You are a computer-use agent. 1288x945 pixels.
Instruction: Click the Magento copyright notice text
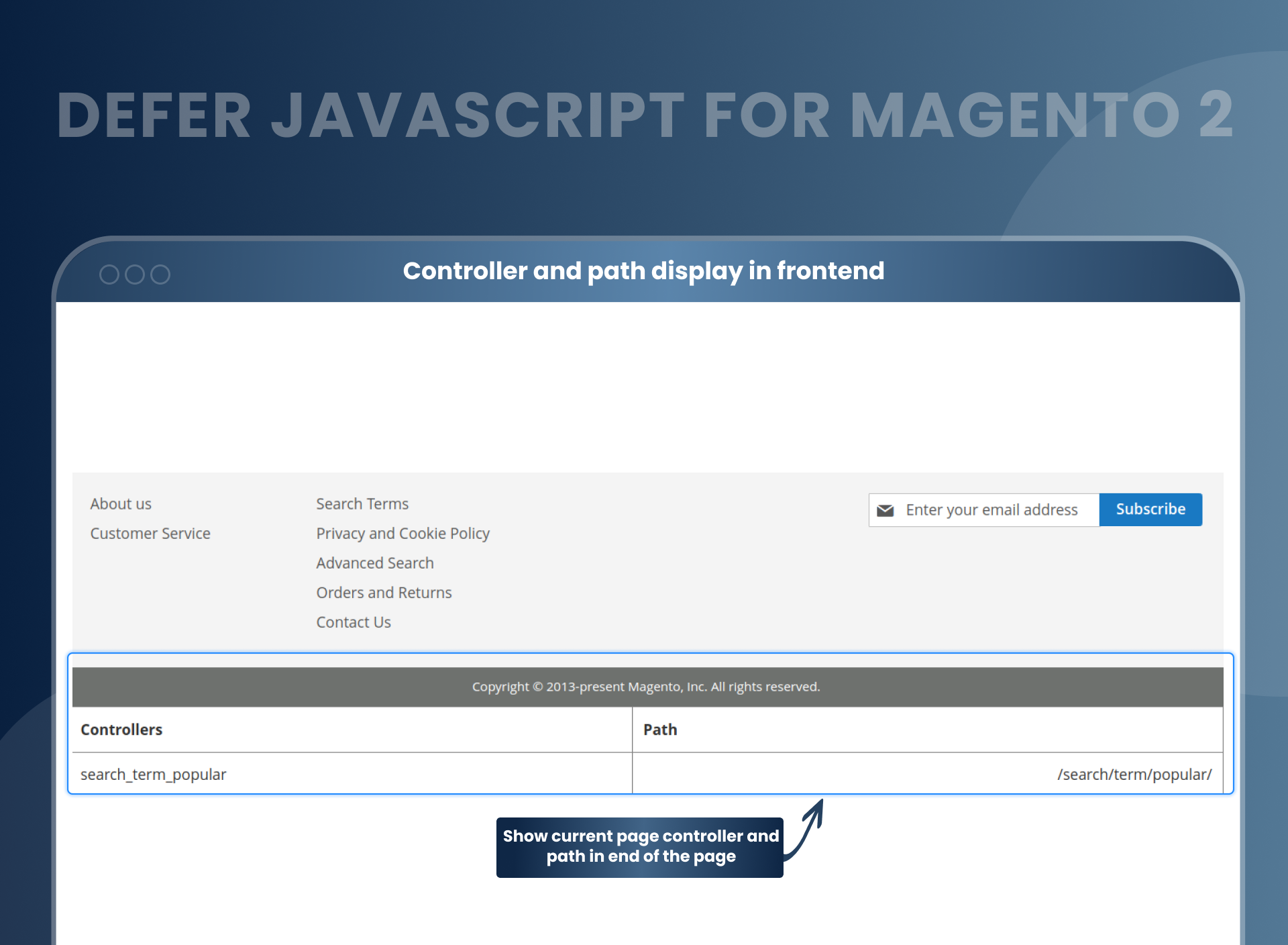click(646, 687)
